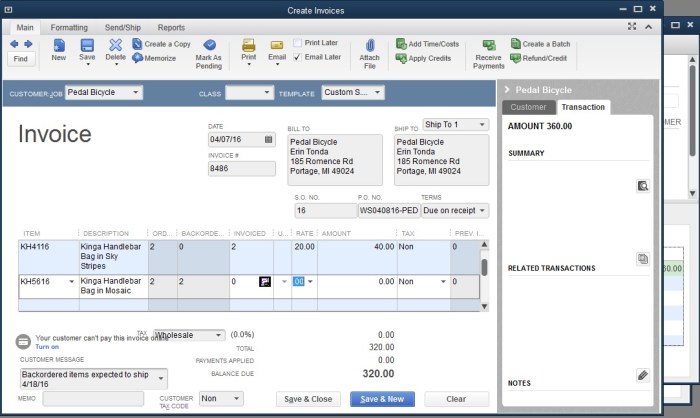This screenshot has width=700, height=418.
Task: Click the Email envelope icon
Action: point(277,46)
